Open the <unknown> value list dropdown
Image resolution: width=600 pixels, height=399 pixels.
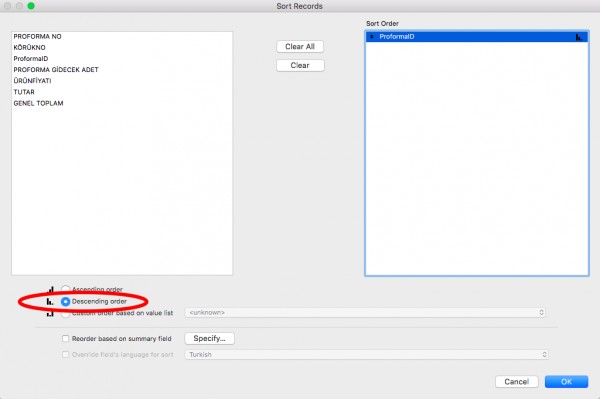[365, 313]
